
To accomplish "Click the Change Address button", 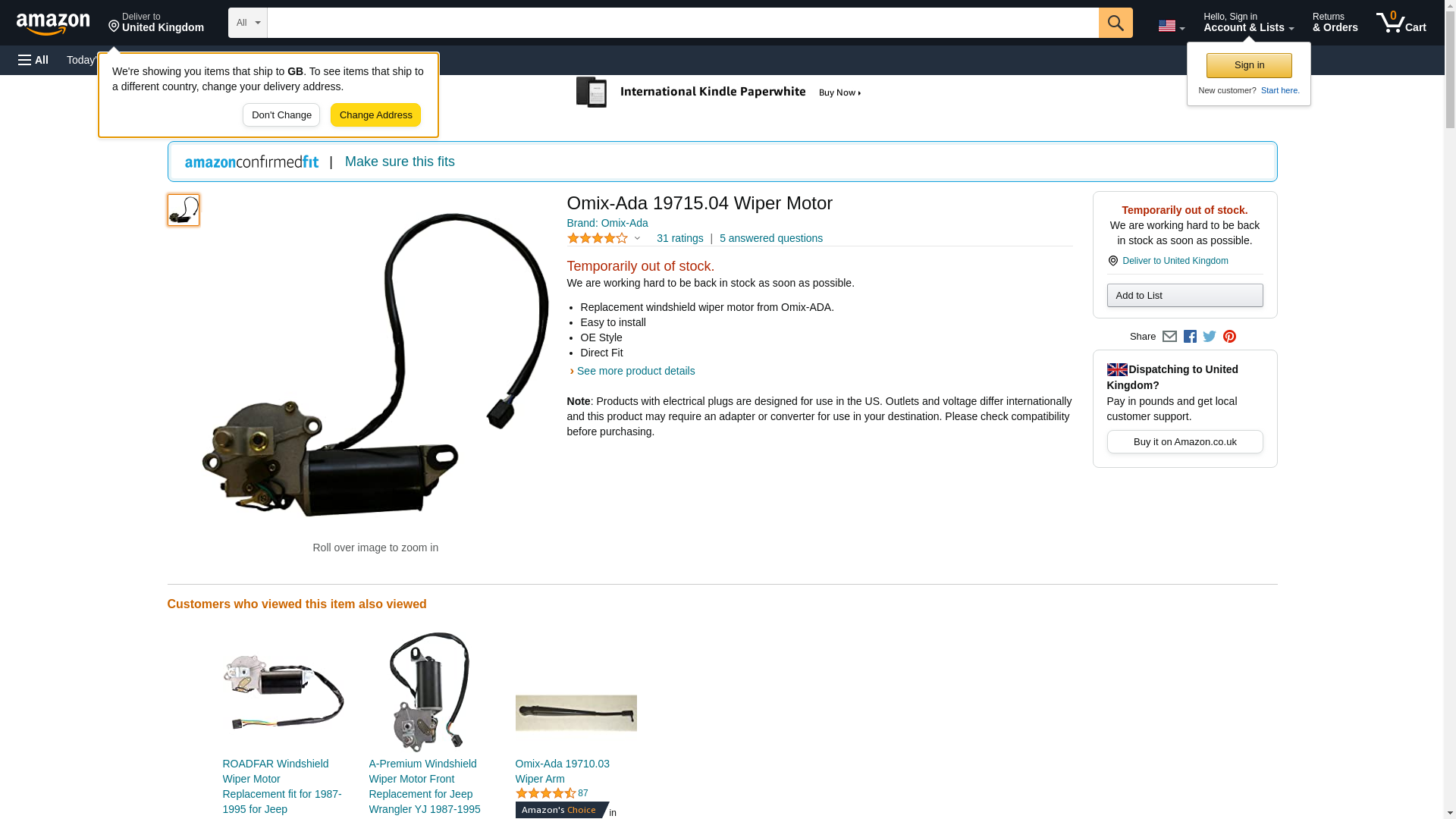I will coord(375,115).
